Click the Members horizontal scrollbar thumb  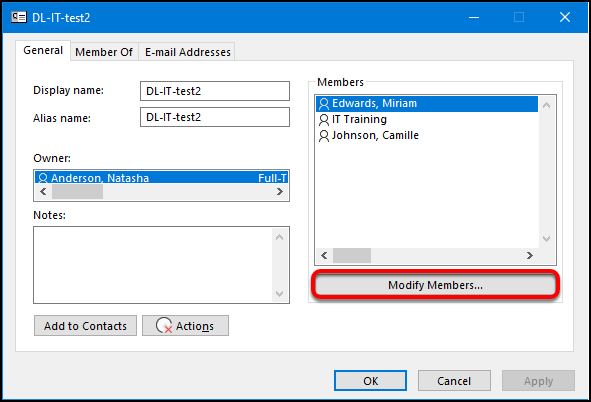[352, 255]
